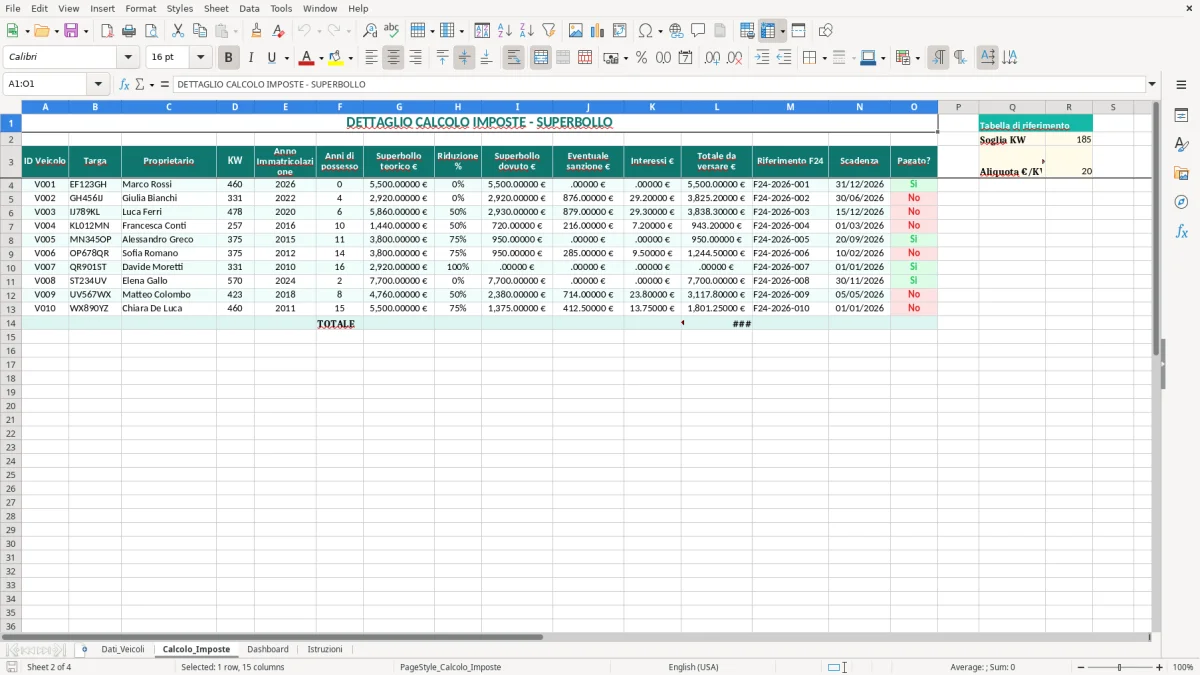Run the spelling check icon
This screenshot has width=1200, height=675.
tap(391, 31)
